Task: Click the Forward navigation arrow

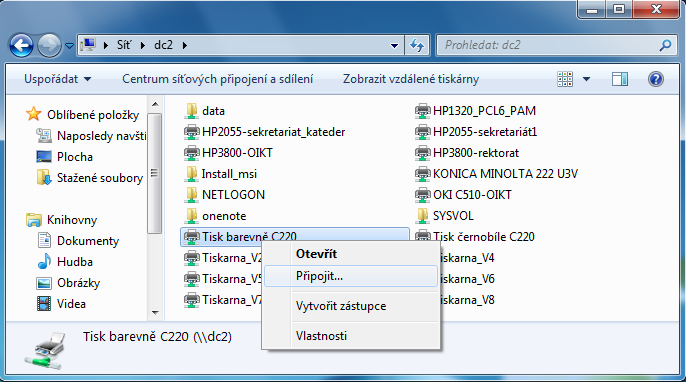Action: coord(49,45)
